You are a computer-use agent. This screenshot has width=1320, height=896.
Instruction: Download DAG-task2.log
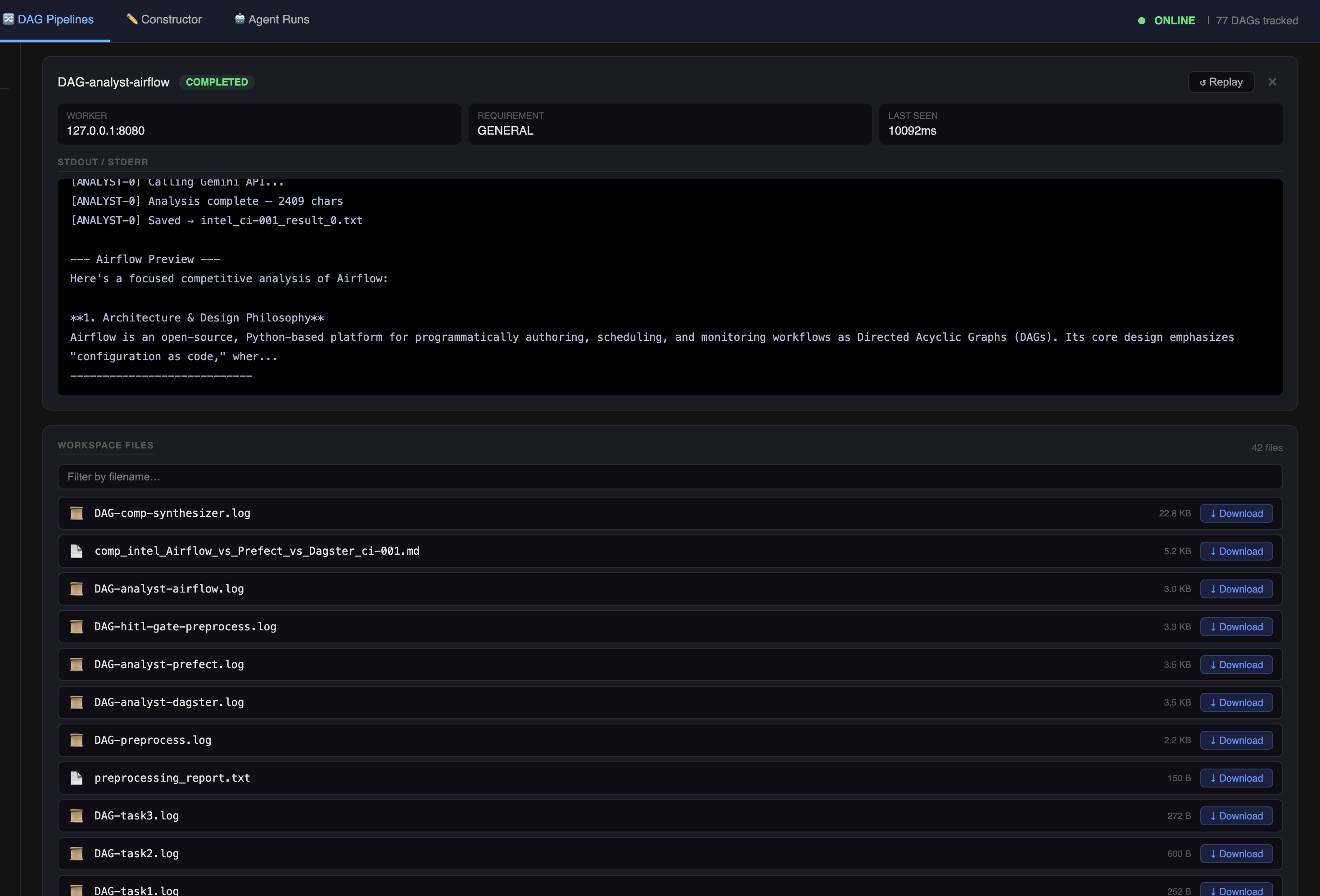[1236, 854]
